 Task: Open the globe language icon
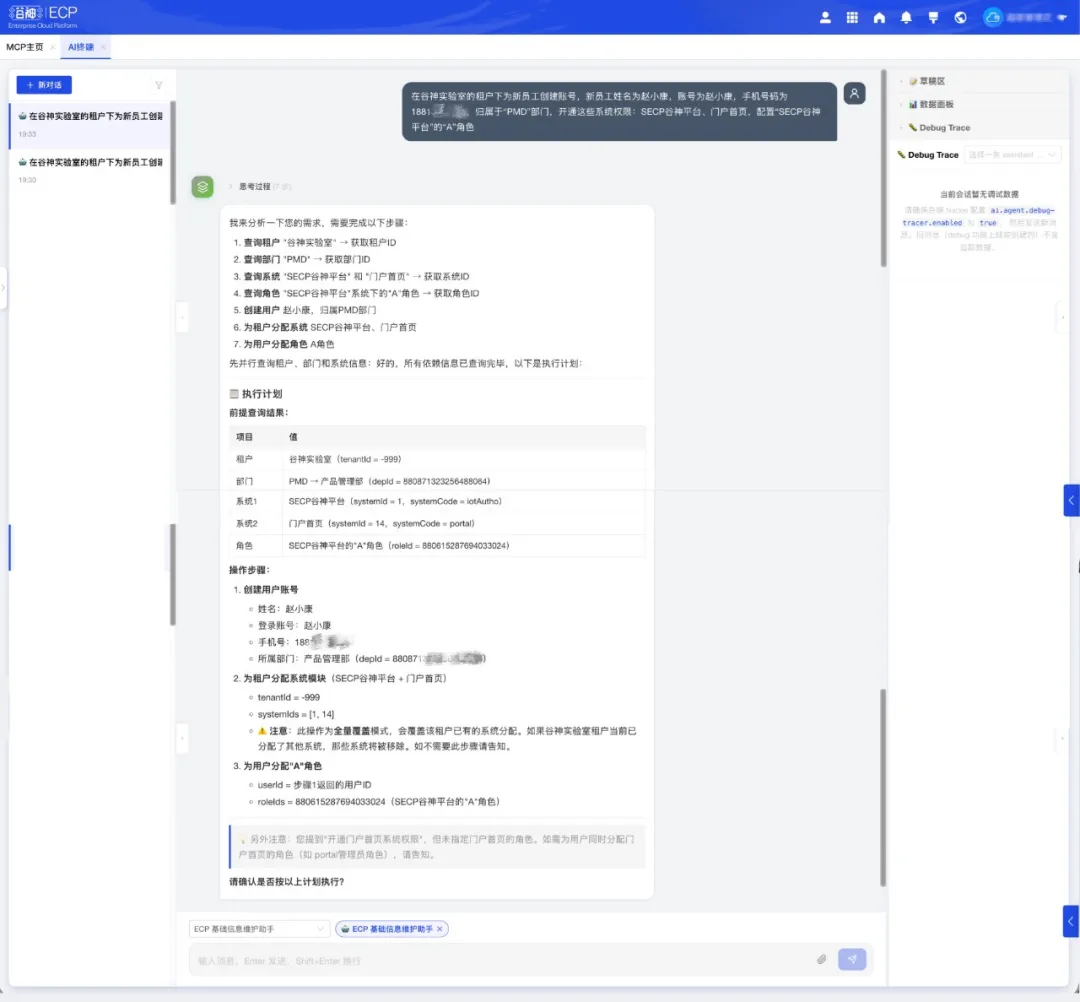(x=960, y=18)
